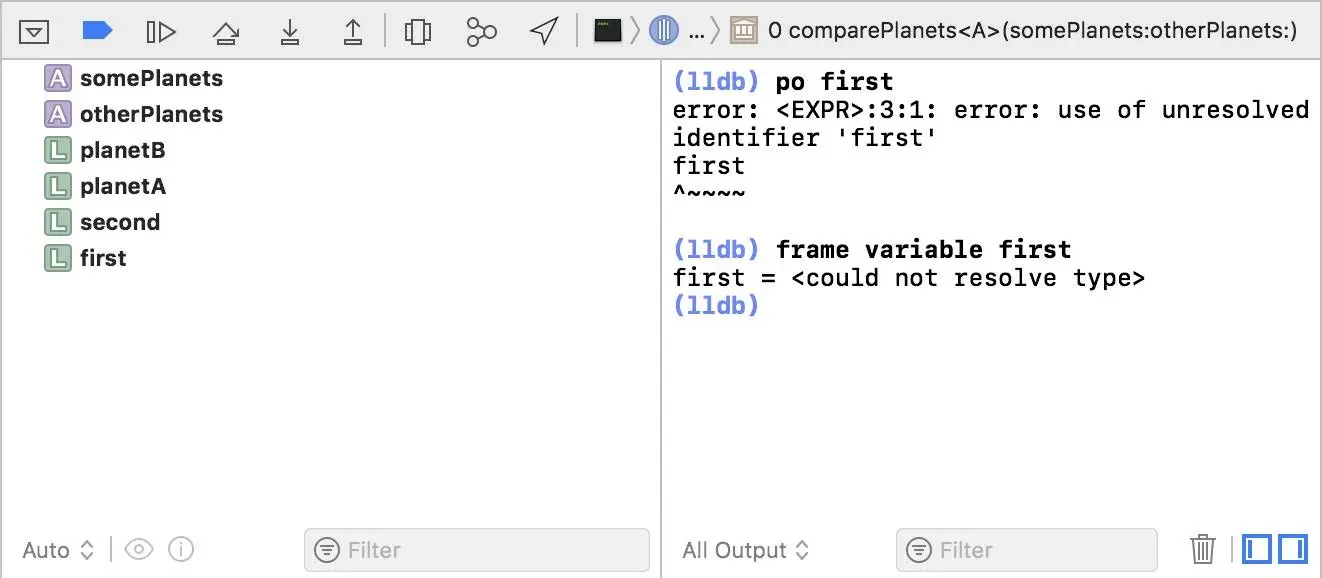Open comparePlanets stack frame dropdown
1322x578 pixels.
point(1014,31)
